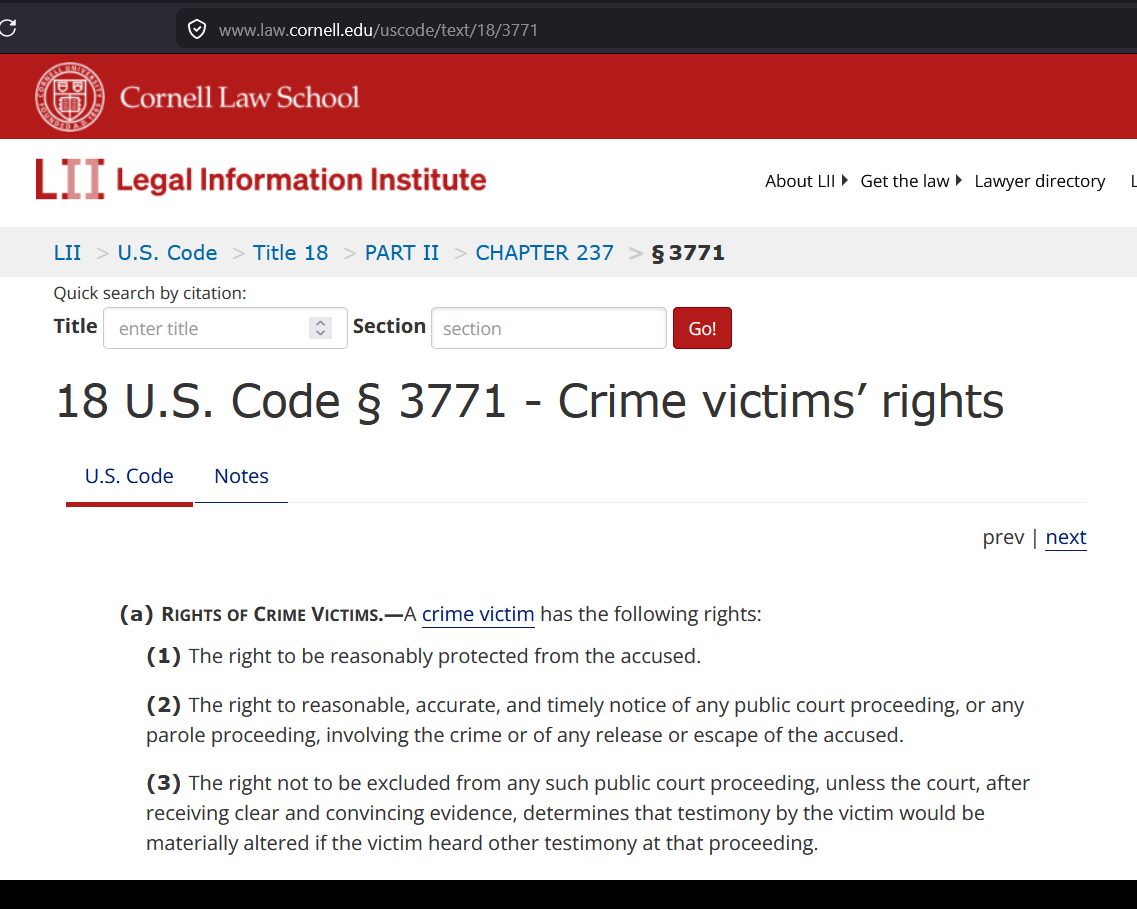1137x909 pixels.
Task: Switch to the Notes tab
Action: (241, 476)
